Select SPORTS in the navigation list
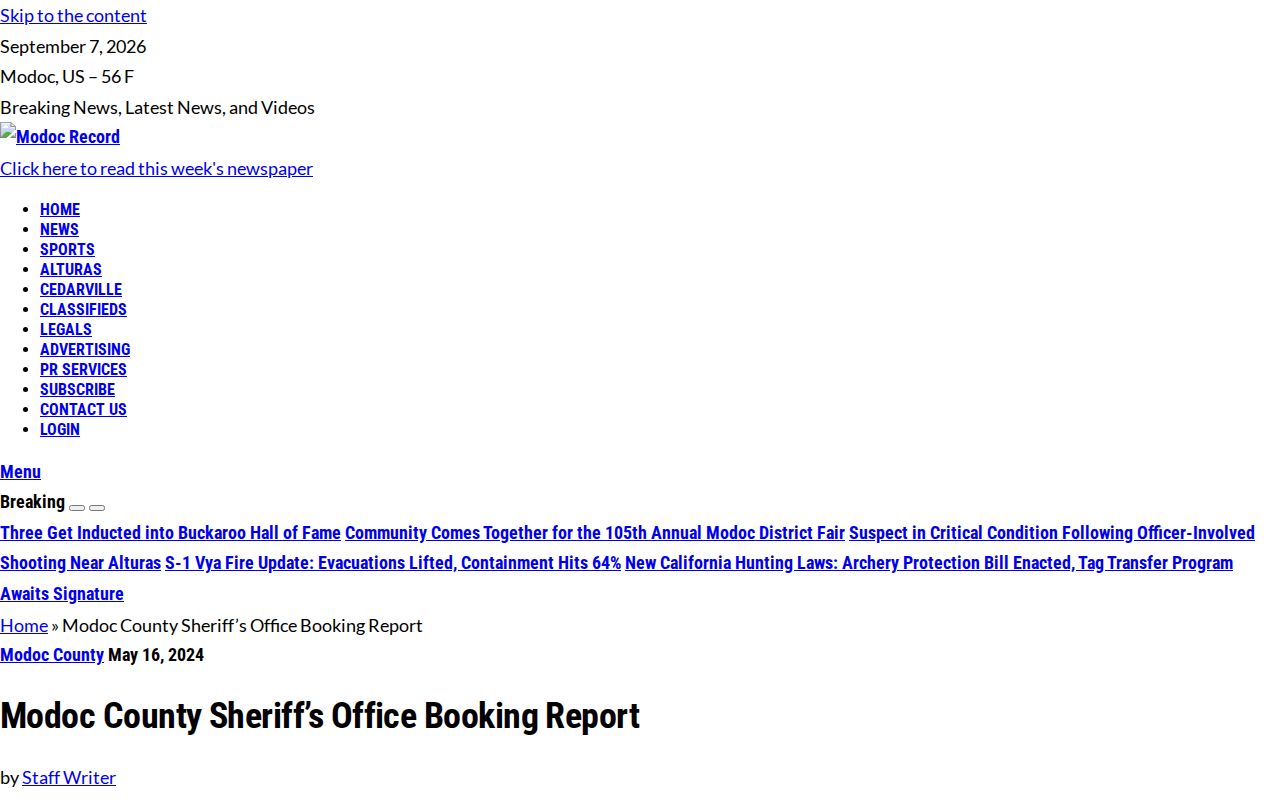Image resolution: width=1280 pixels, height=800 pixels. (67, 249)
